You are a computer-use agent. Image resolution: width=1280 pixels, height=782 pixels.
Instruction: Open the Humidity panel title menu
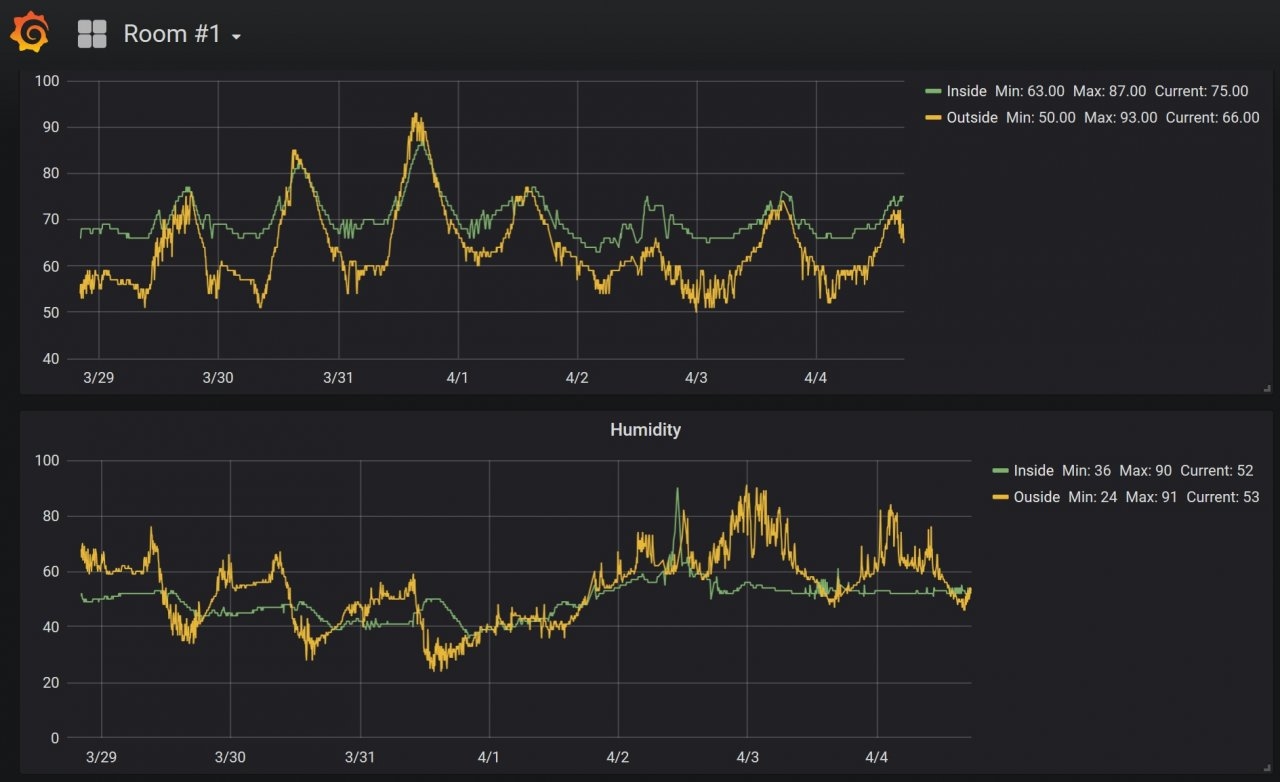645,430
